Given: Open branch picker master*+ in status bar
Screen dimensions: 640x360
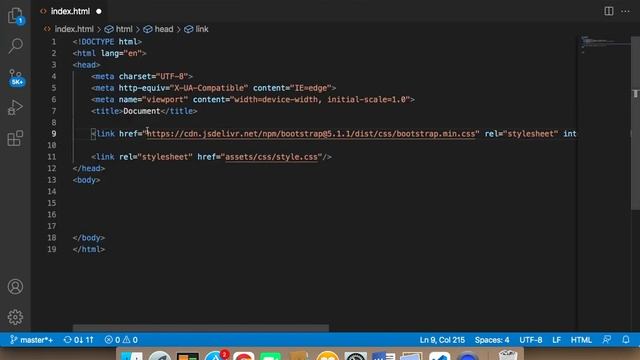Looking at the screenshot, I should [31, 340].
